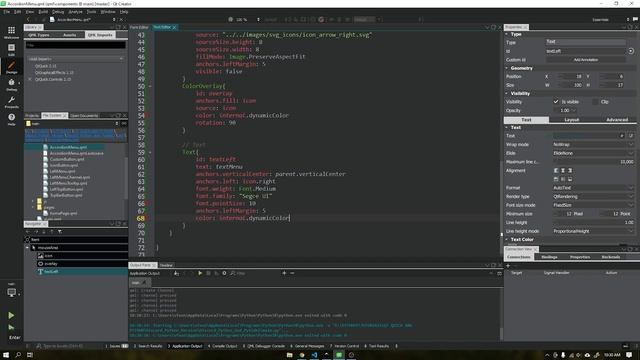
Task: Open the Search Results pane button
Action: tap(148, 346)
